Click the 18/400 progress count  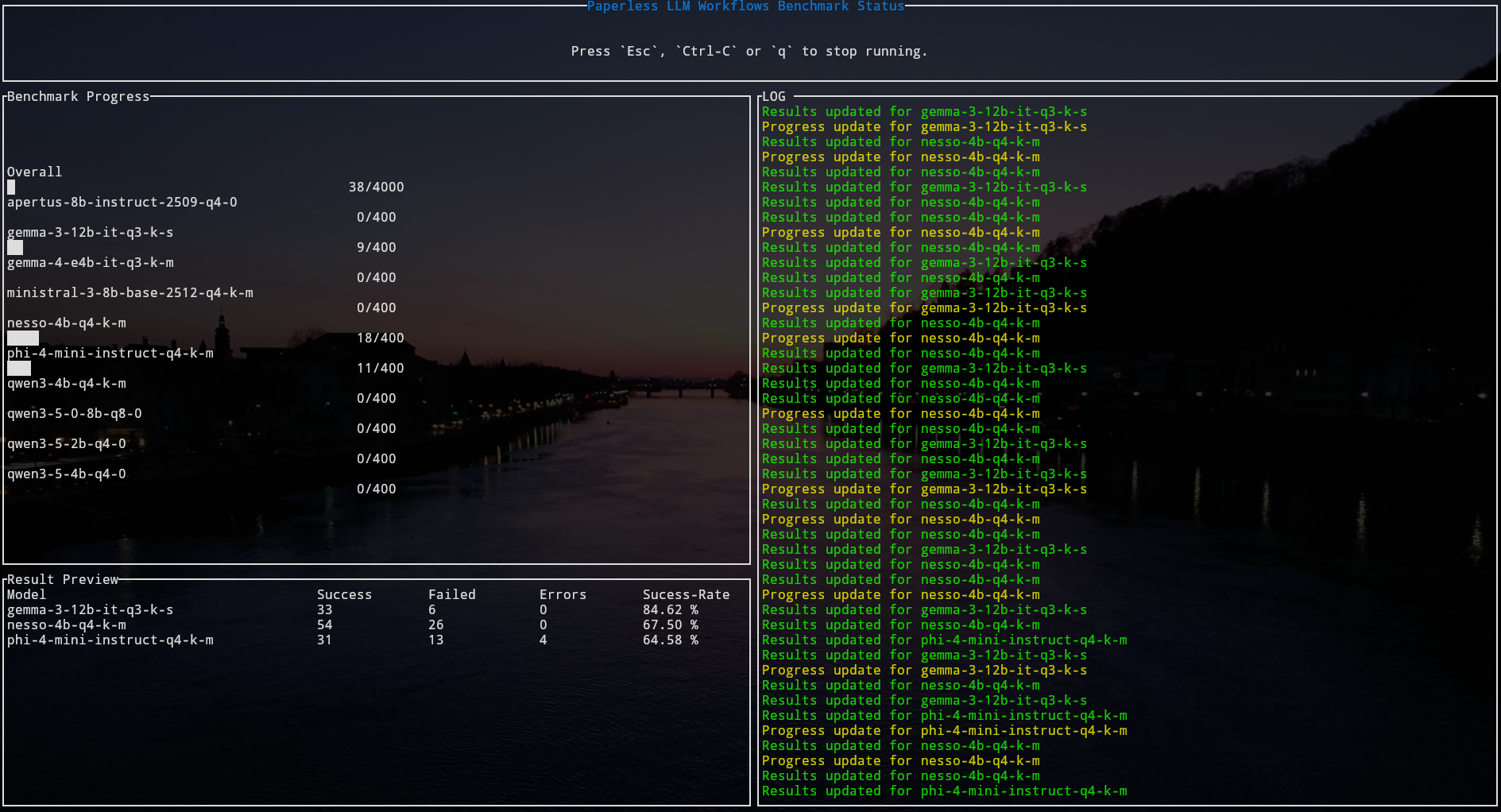click(x=380, y=338)
